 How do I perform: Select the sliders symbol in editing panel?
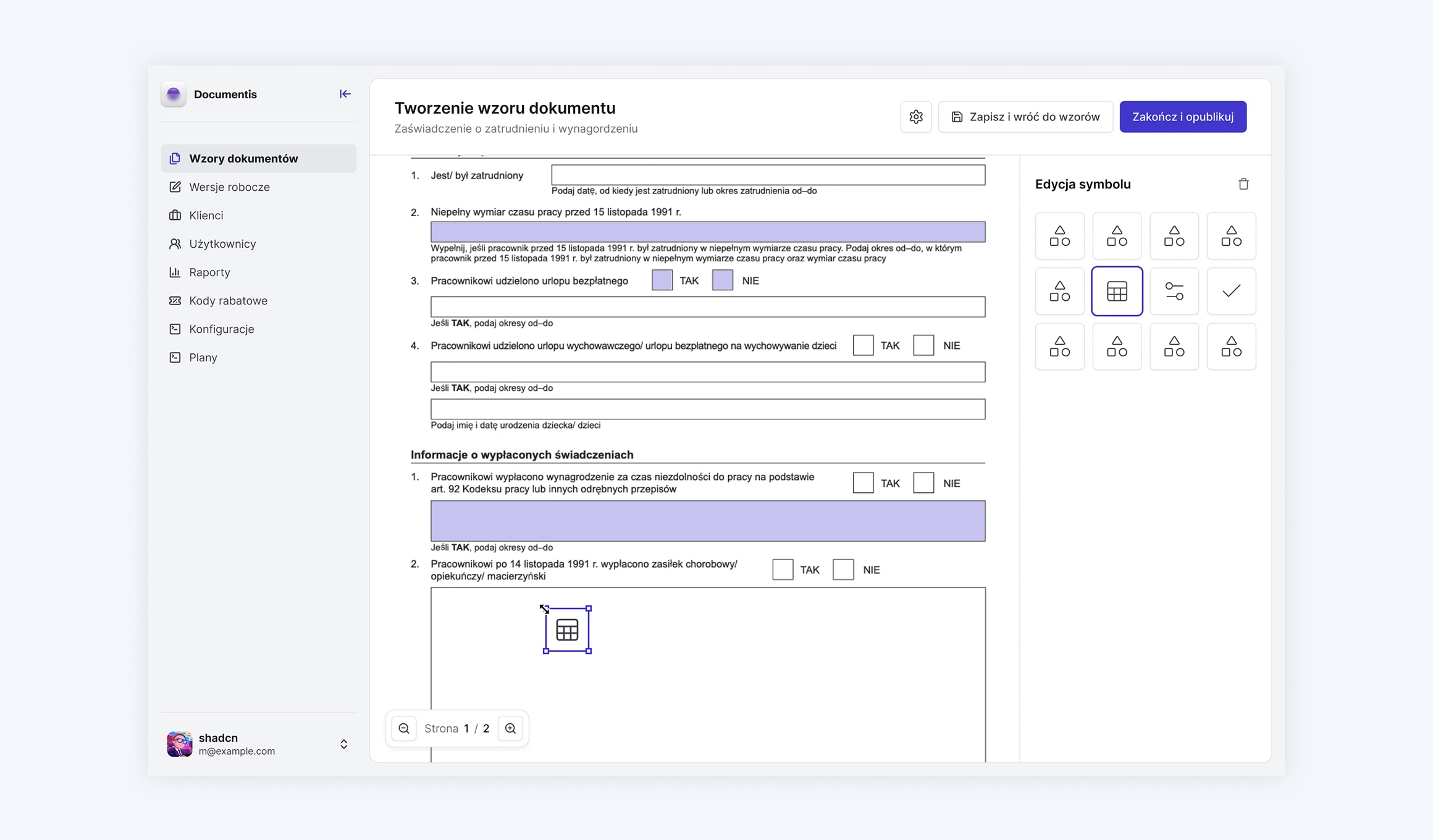[1174, 291]
